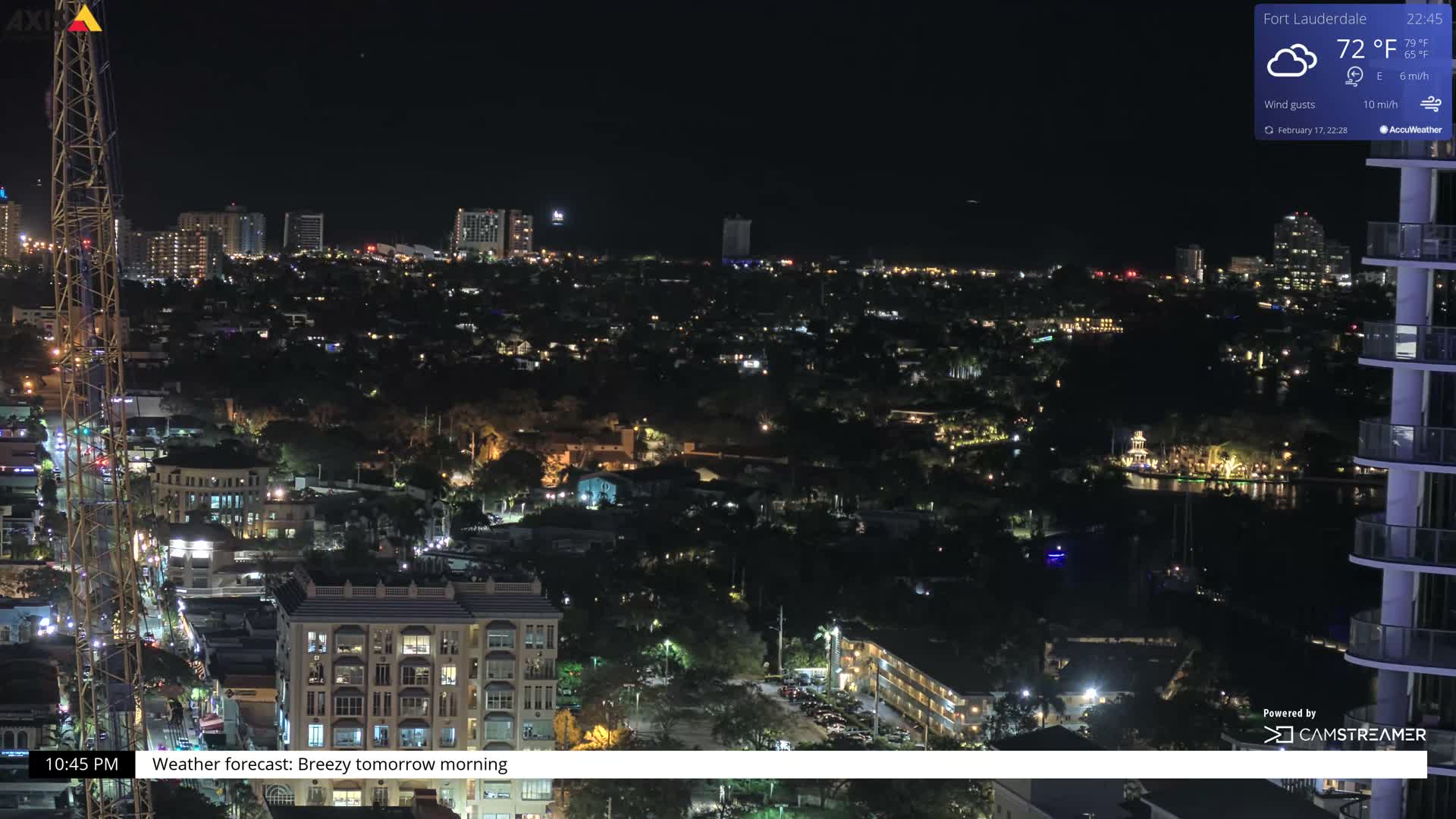The height and width of the screenshot is (819, 1456).
Task: Click the refresh icon beside February 17
Action: coord(1269,130)
